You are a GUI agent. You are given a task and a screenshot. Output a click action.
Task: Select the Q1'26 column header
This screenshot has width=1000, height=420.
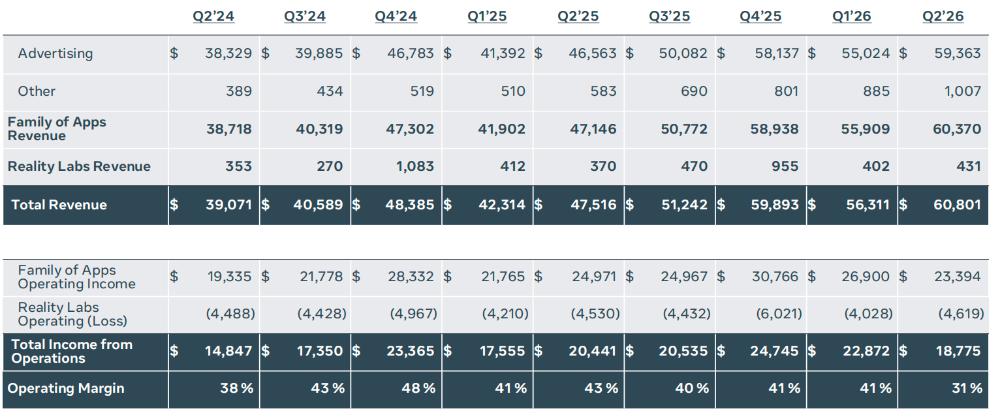click(853, 17)
